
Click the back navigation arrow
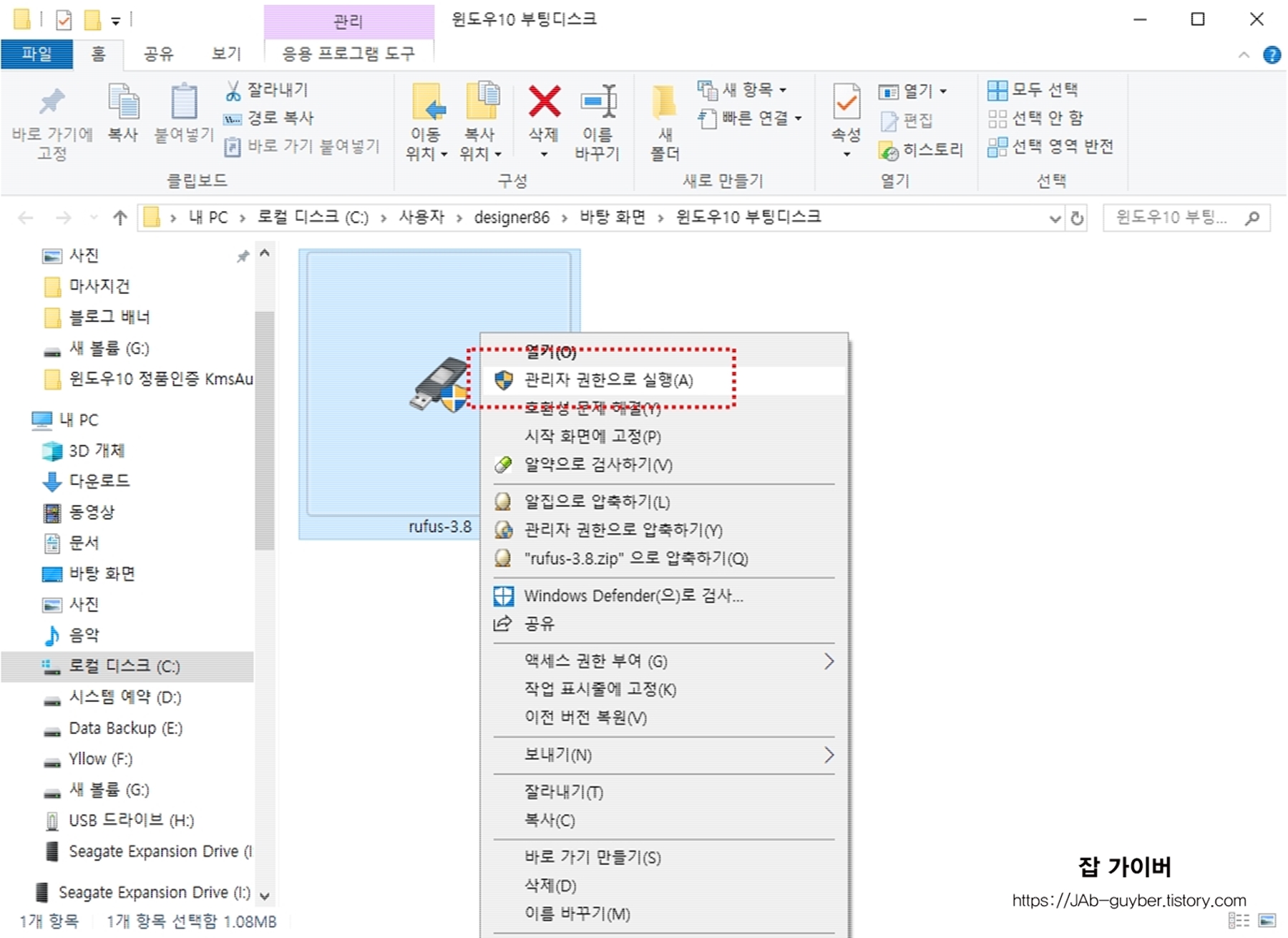[x=26, y=218]
